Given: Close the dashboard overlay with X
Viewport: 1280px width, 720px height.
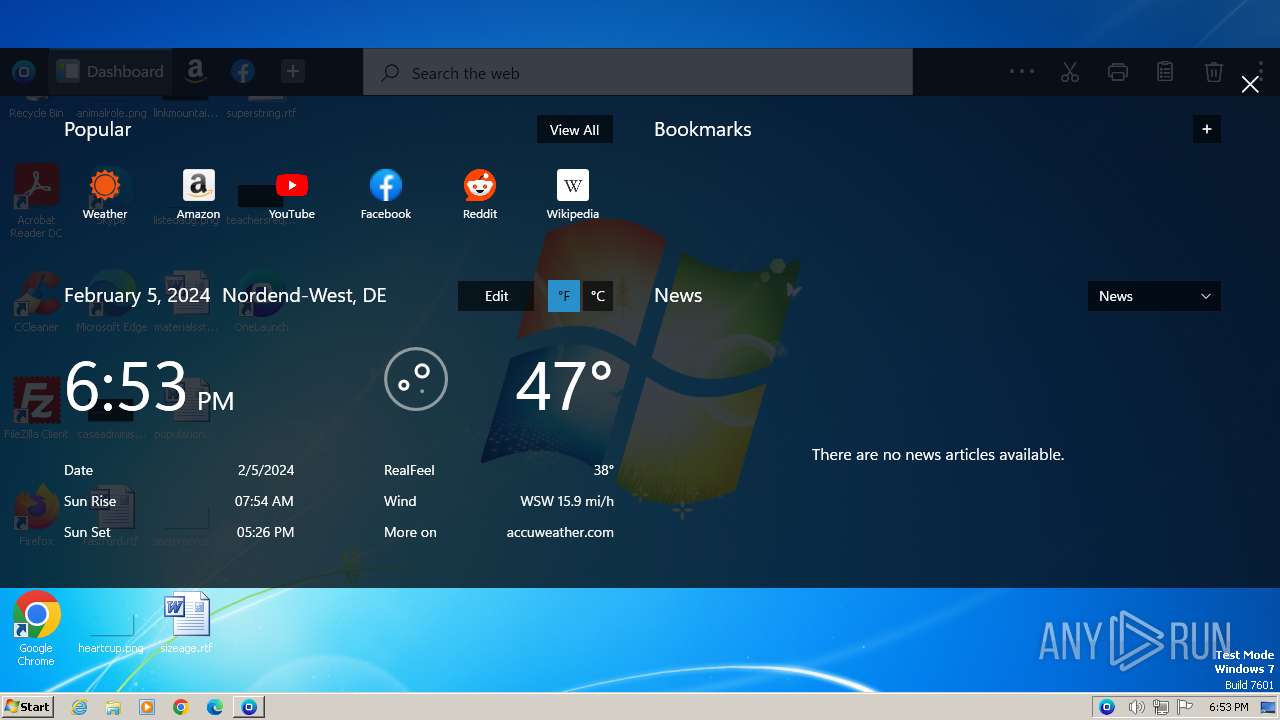Looking at the screenshot, I should [x=1250, y=84].
